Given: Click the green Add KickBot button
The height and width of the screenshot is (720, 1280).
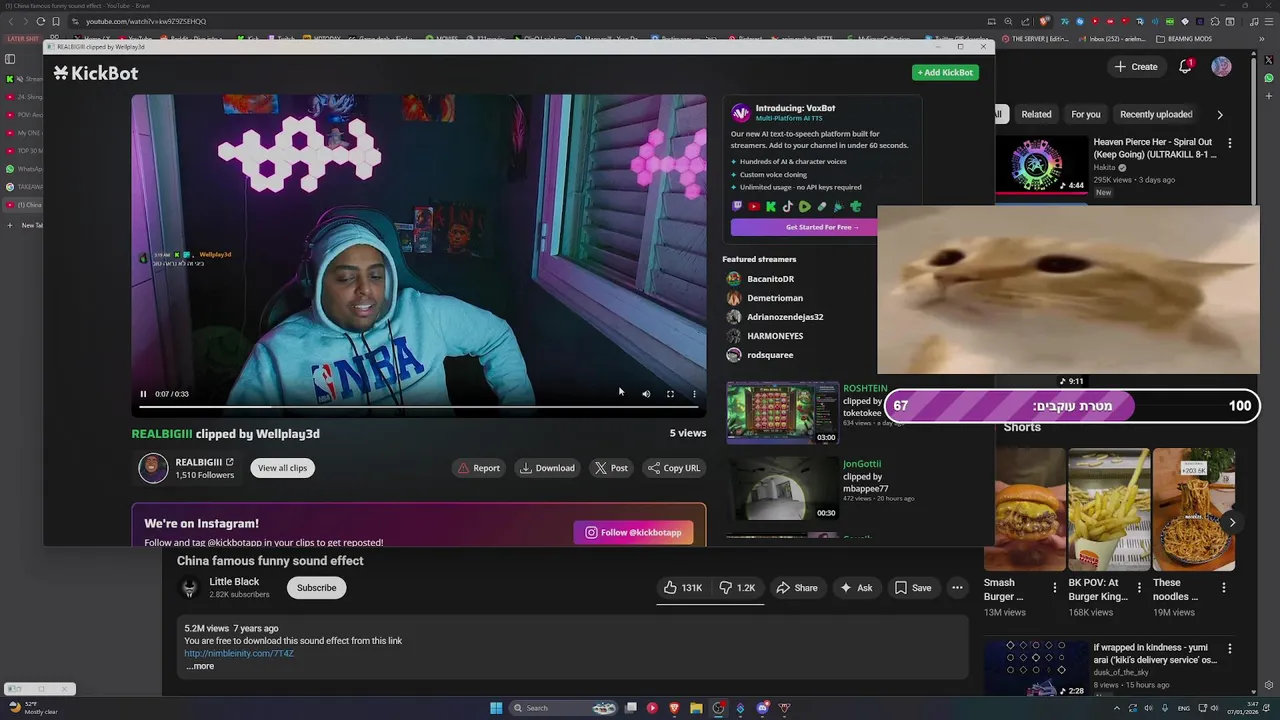Looking at the screenshot, I should (x=945, y=72).
